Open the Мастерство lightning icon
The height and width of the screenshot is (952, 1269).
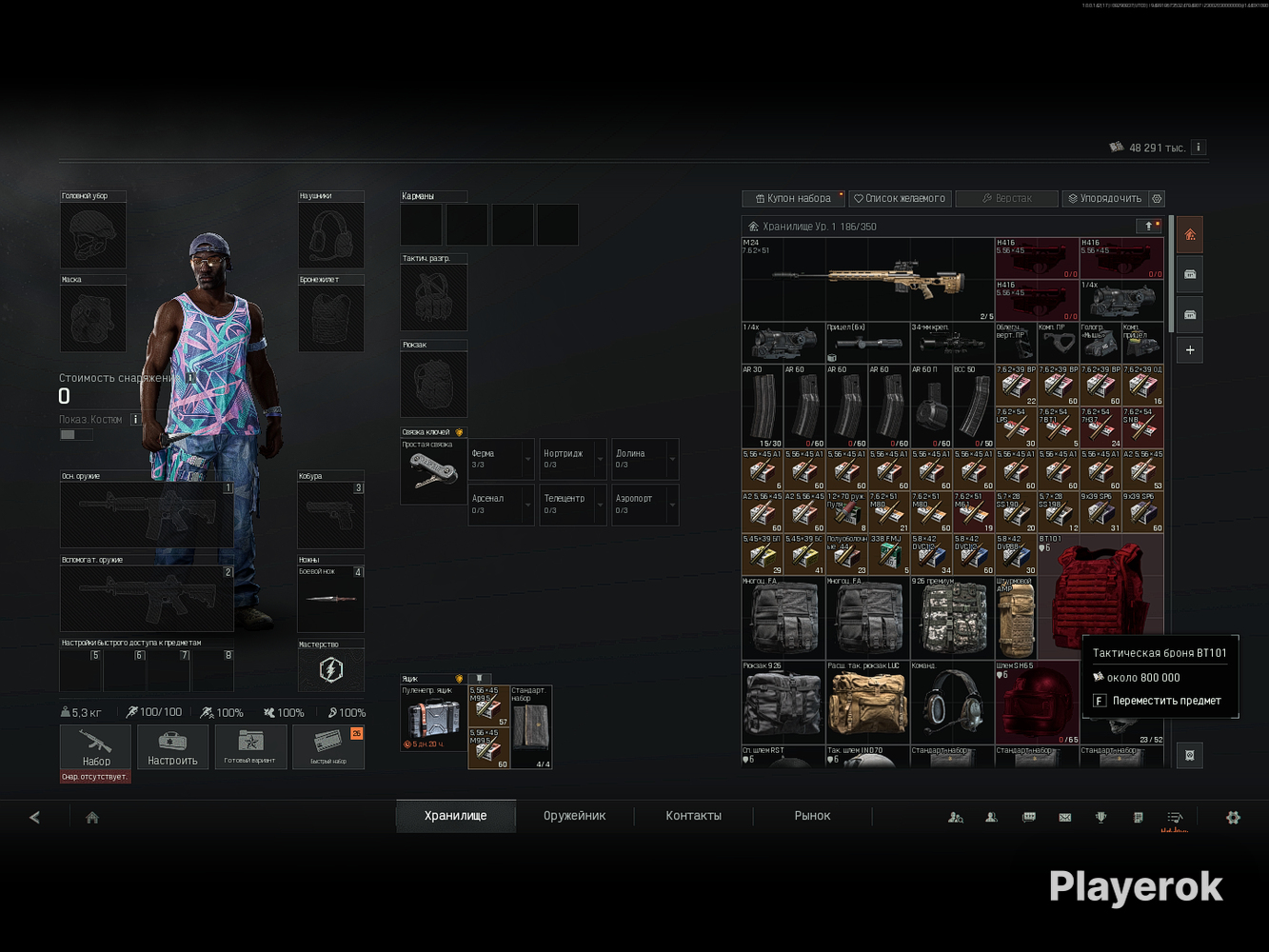331,670
